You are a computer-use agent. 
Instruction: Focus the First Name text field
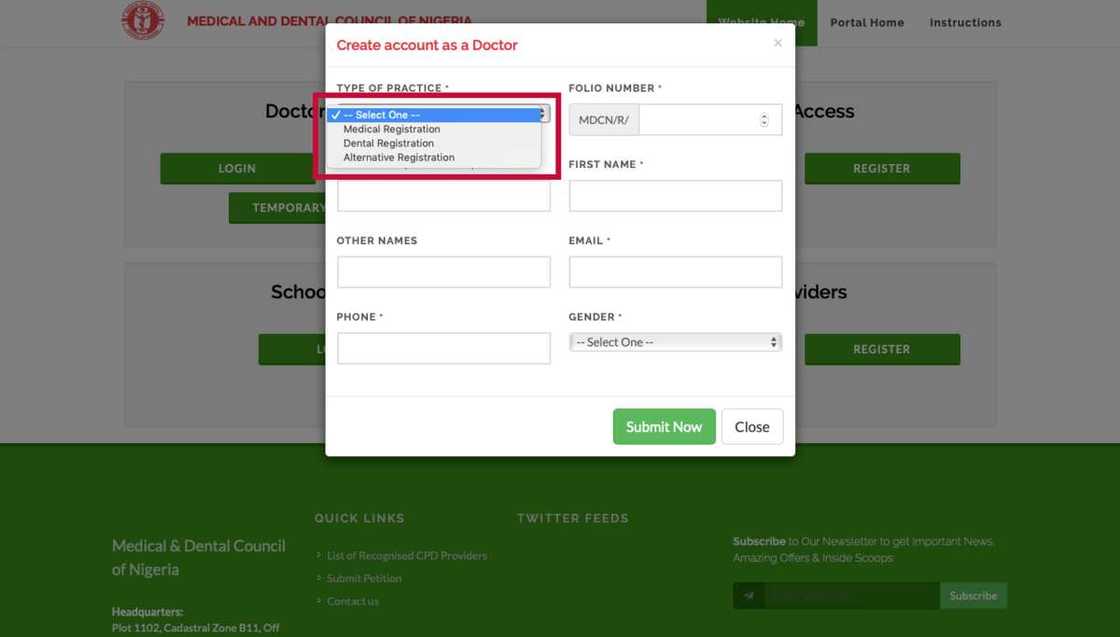tap(675, 196)
